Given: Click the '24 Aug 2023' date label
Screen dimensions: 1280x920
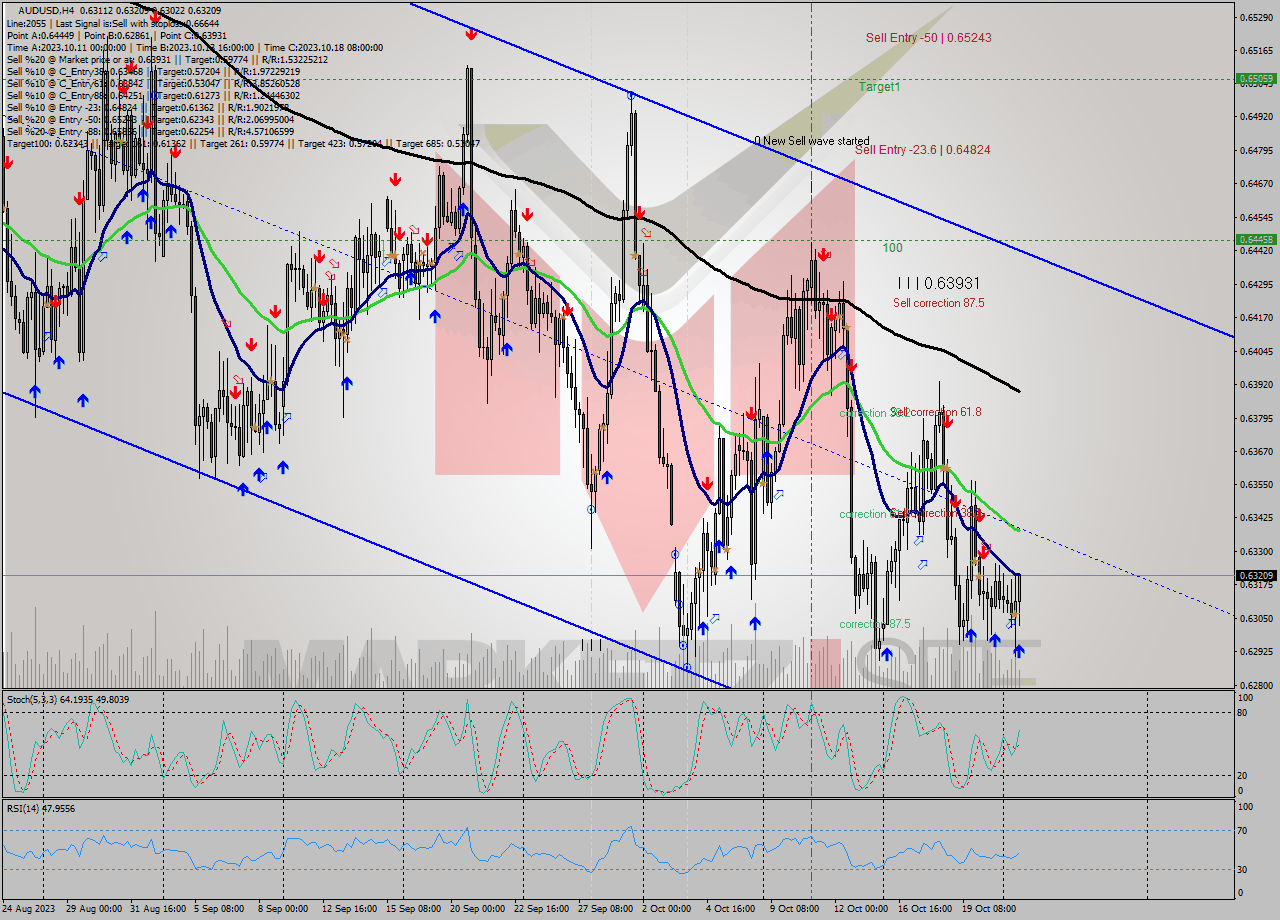Looking at the screenshot, I should [29, 909].
